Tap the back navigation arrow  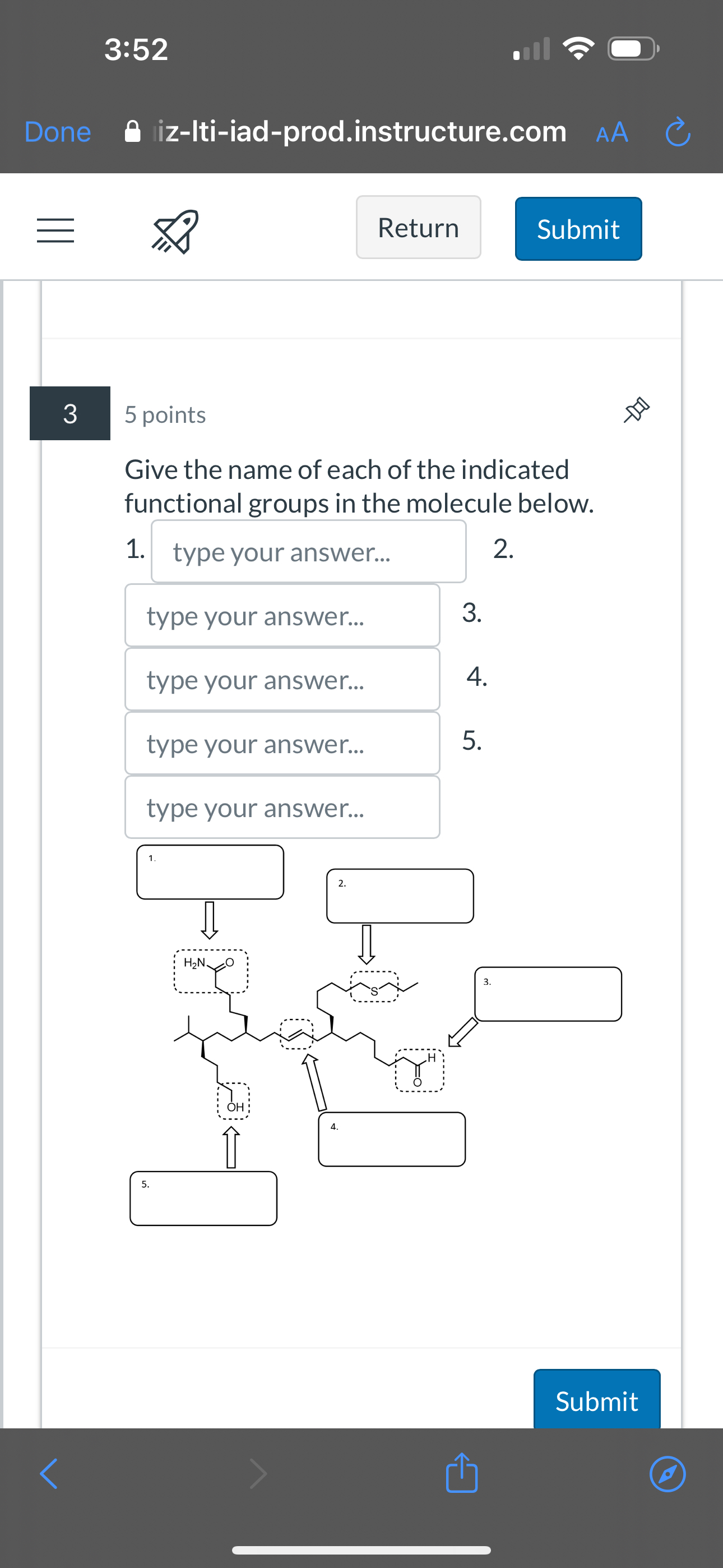click(x=49, y=1474)
